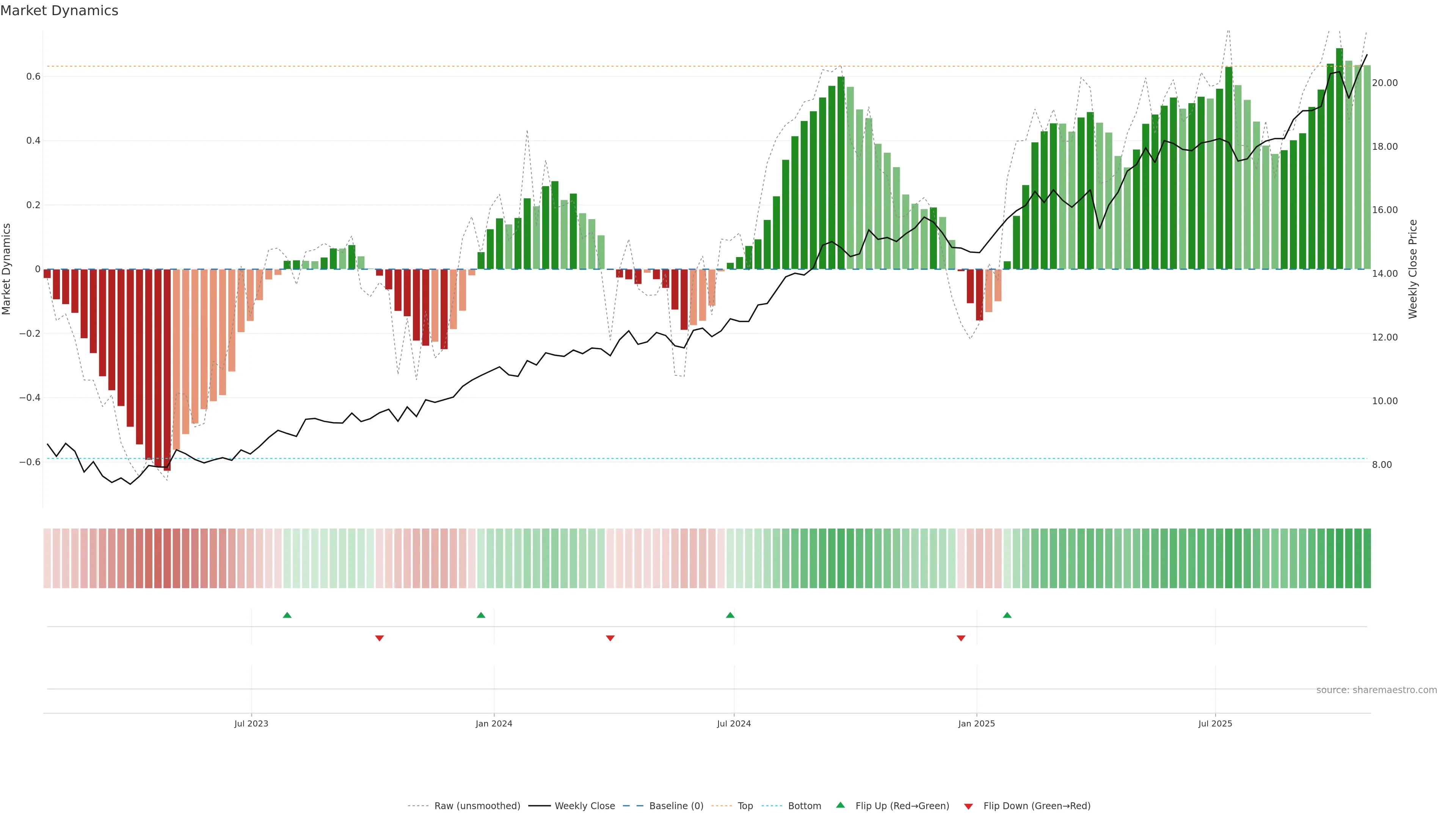Viewport: 1456px width, 819px height.
Task: Click the green flip-up triangle just before Jan 2024
Action: coord(481,615)
